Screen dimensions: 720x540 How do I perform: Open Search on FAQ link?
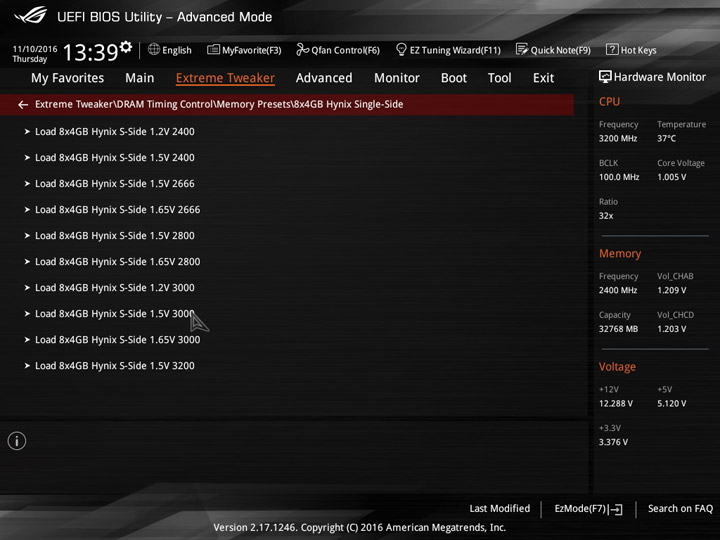pyautogui.click(x=680, y=508)
